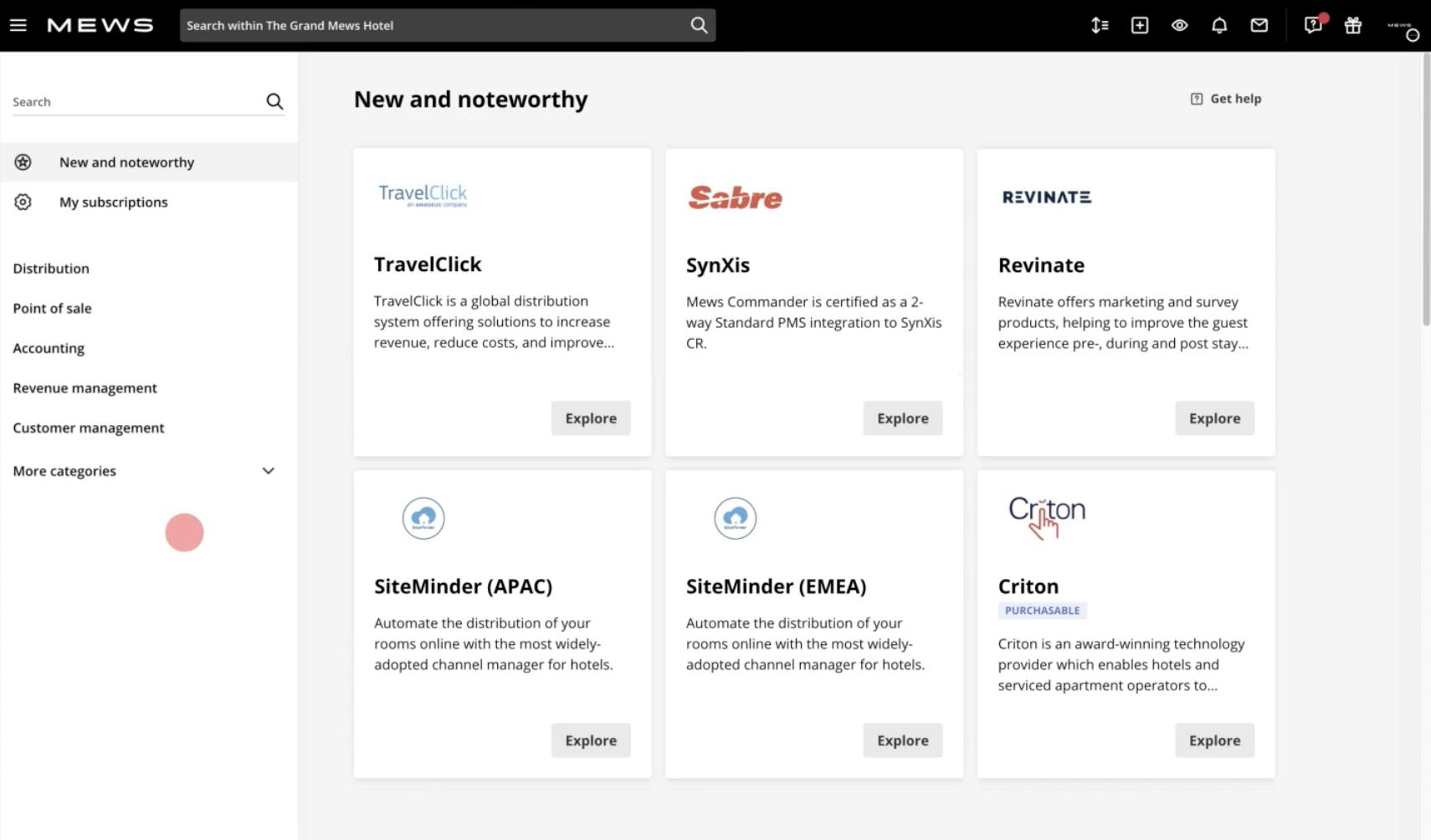Go to My subscriptions
Screen dimensions: 1431x840
click(x=113, y=202)
